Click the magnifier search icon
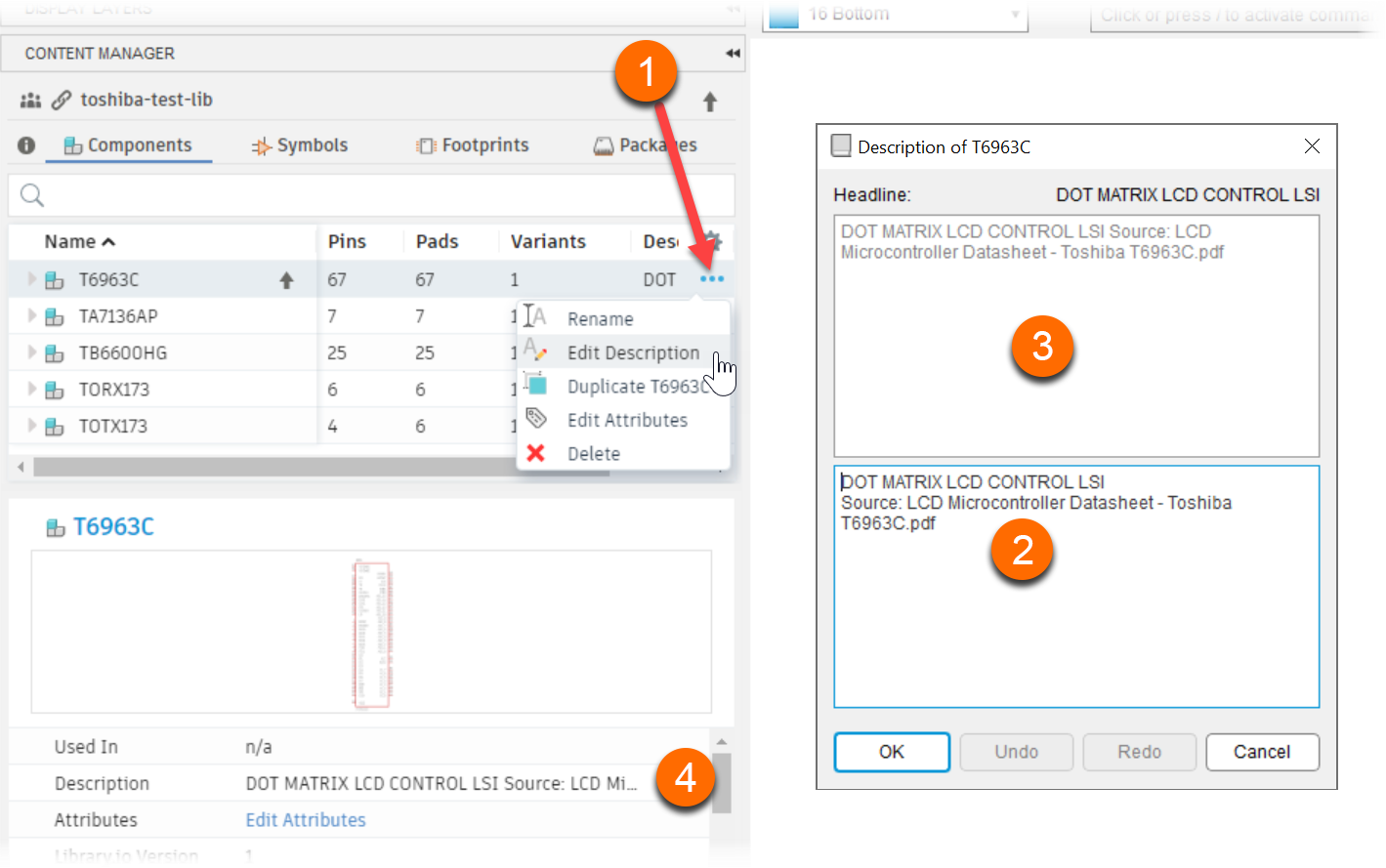 (x=32, y=195)
